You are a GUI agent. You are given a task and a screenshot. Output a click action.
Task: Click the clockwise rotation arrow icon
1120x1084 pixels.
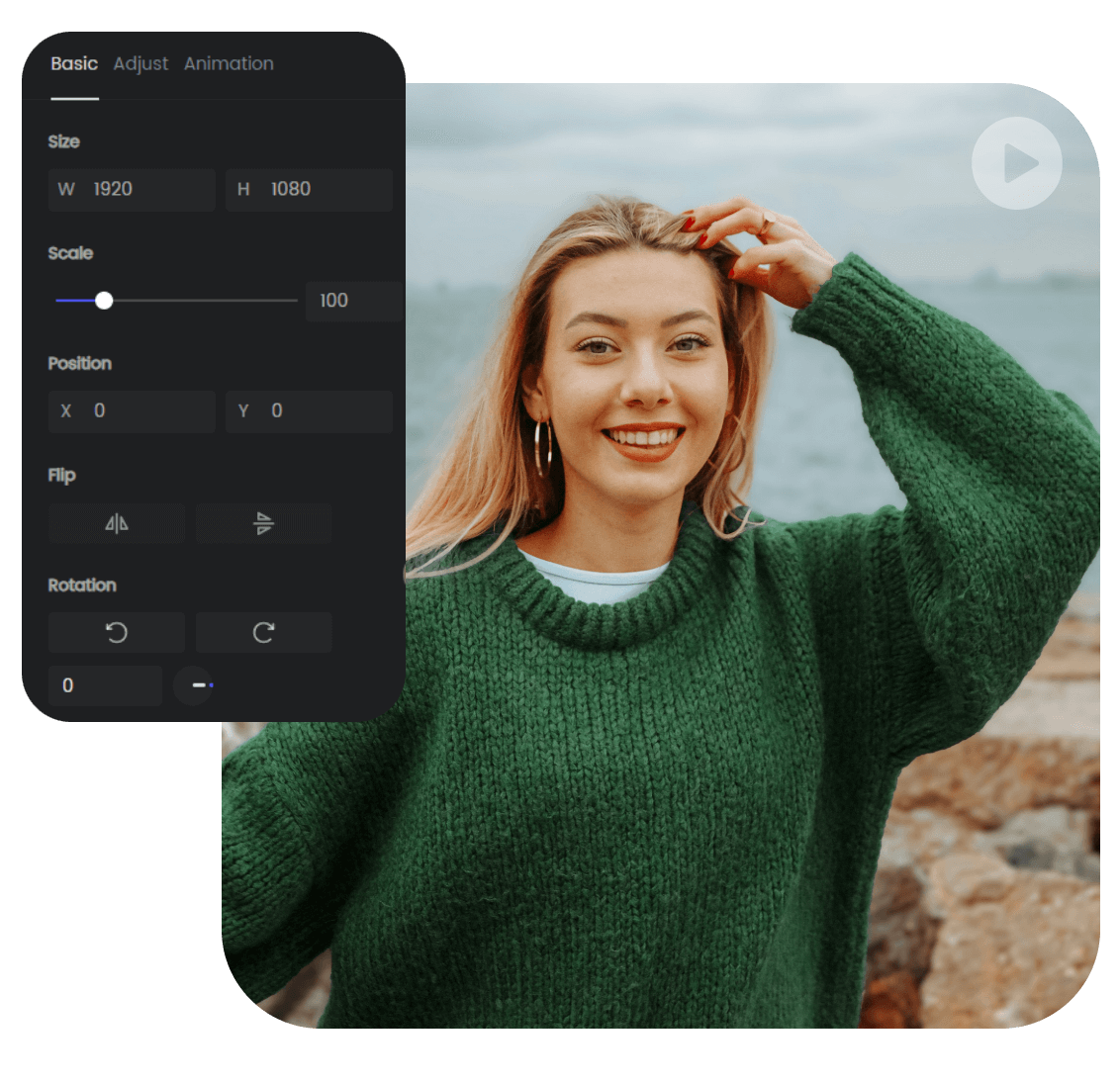263,632
